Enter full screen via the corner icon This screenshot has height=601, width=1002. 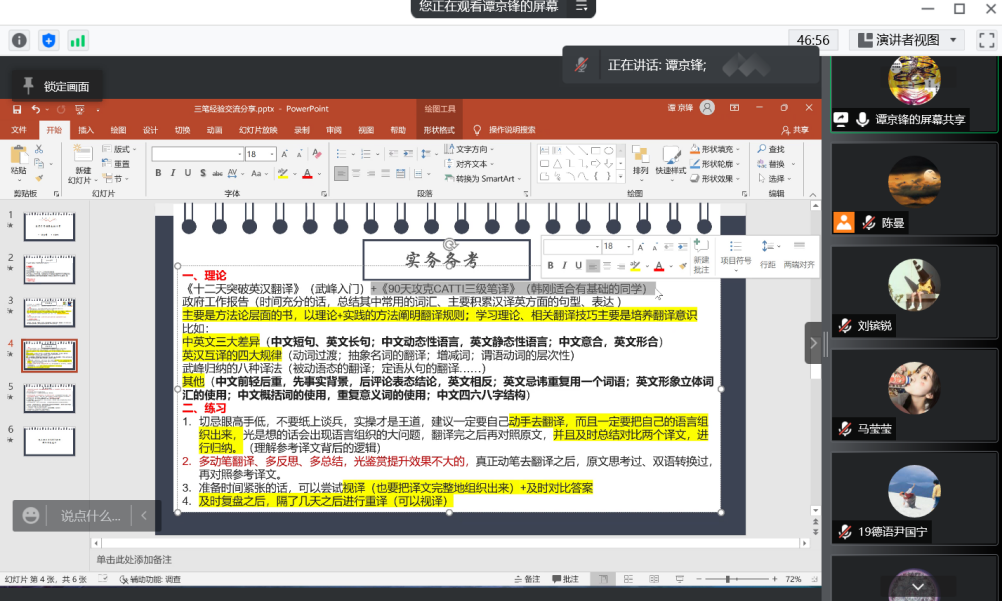pyautogui.click(x=987, y=40)
